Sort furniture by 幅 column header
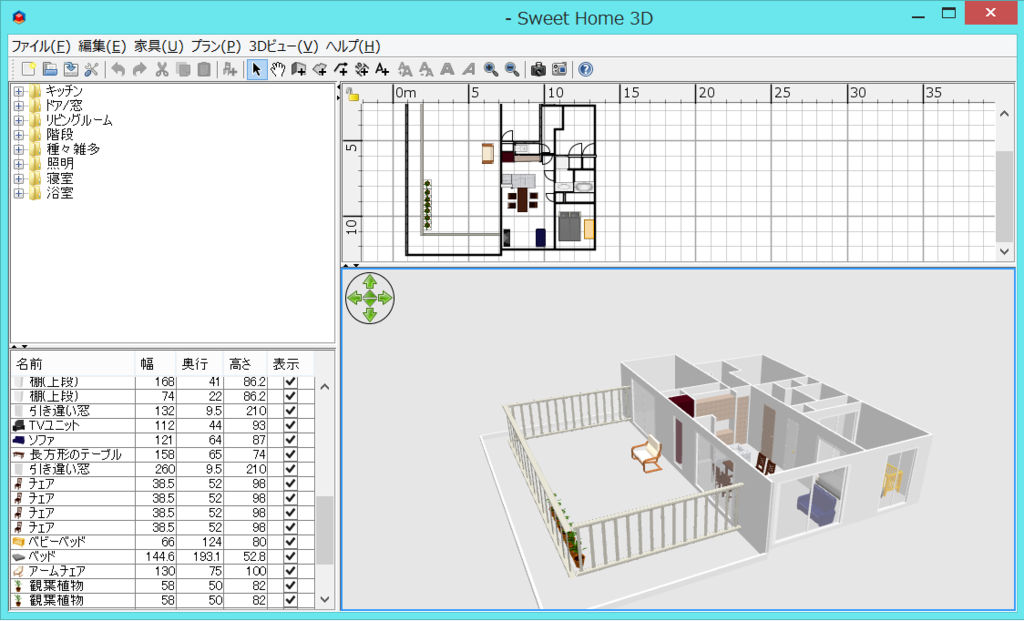The image size is (1024, 621). coord(155,364)
